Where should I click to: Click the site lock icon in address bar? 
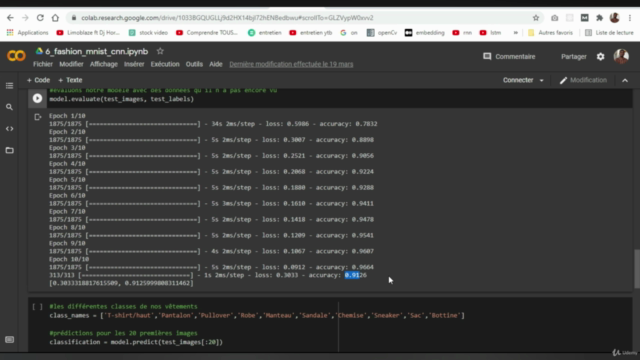pos(74,18)
